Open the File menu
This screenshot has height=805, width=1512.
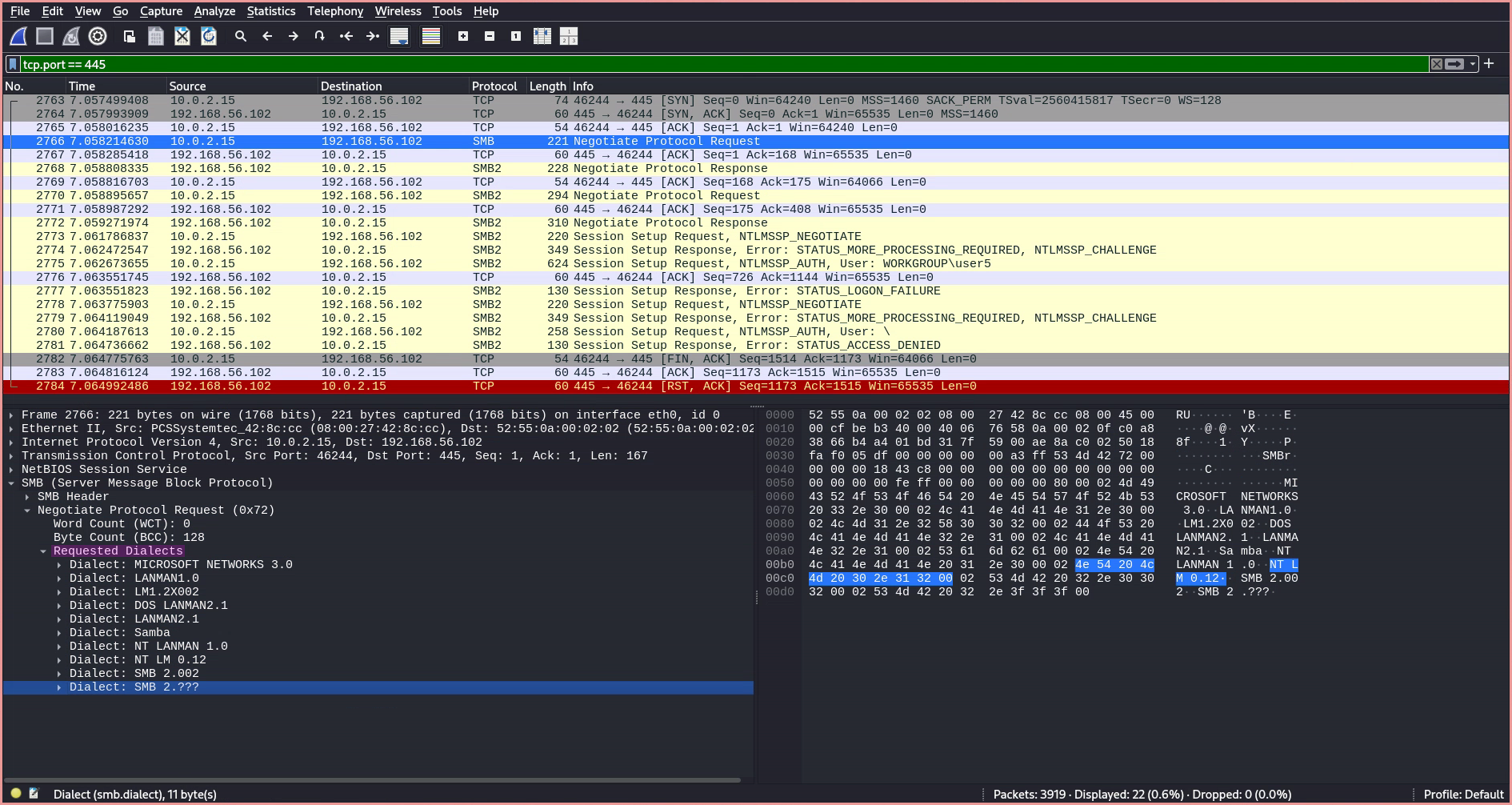coord(20,11)
